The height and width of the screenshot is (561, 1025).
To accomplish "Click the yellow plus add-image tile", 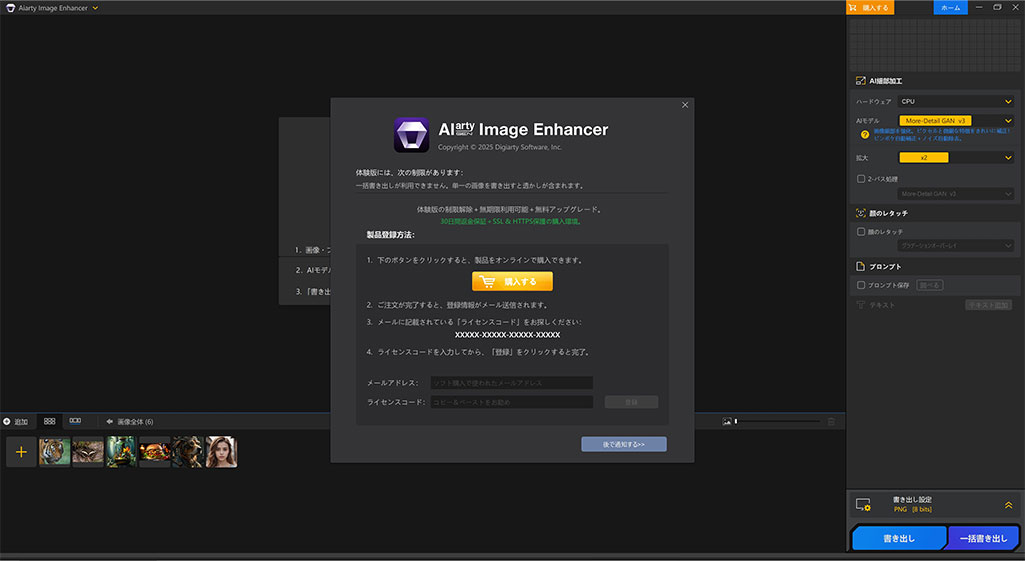I will [21, 452].
